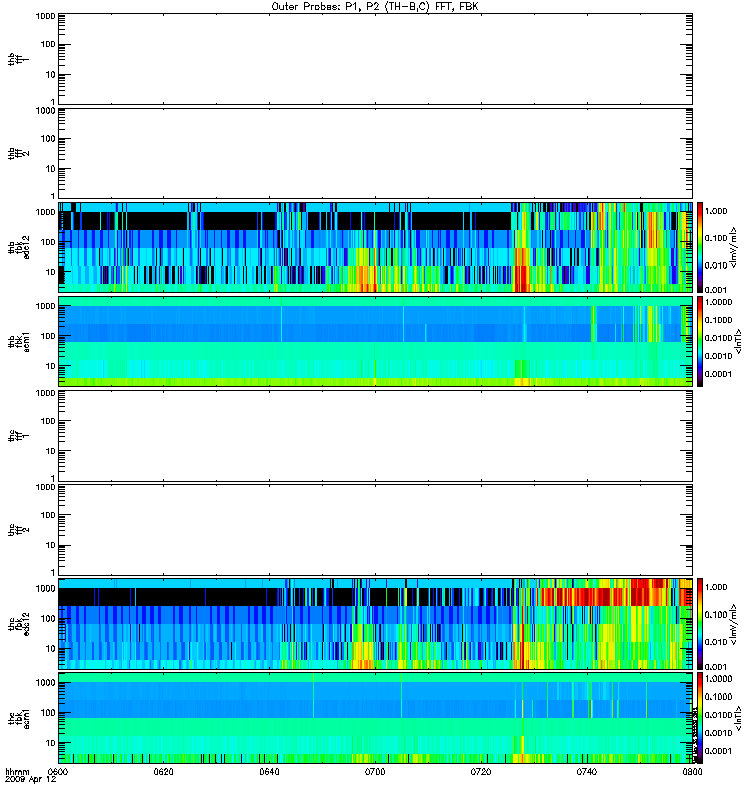
Task: Click the '1.000' value on thb edc12 colorbar
Action: (716, 211)
